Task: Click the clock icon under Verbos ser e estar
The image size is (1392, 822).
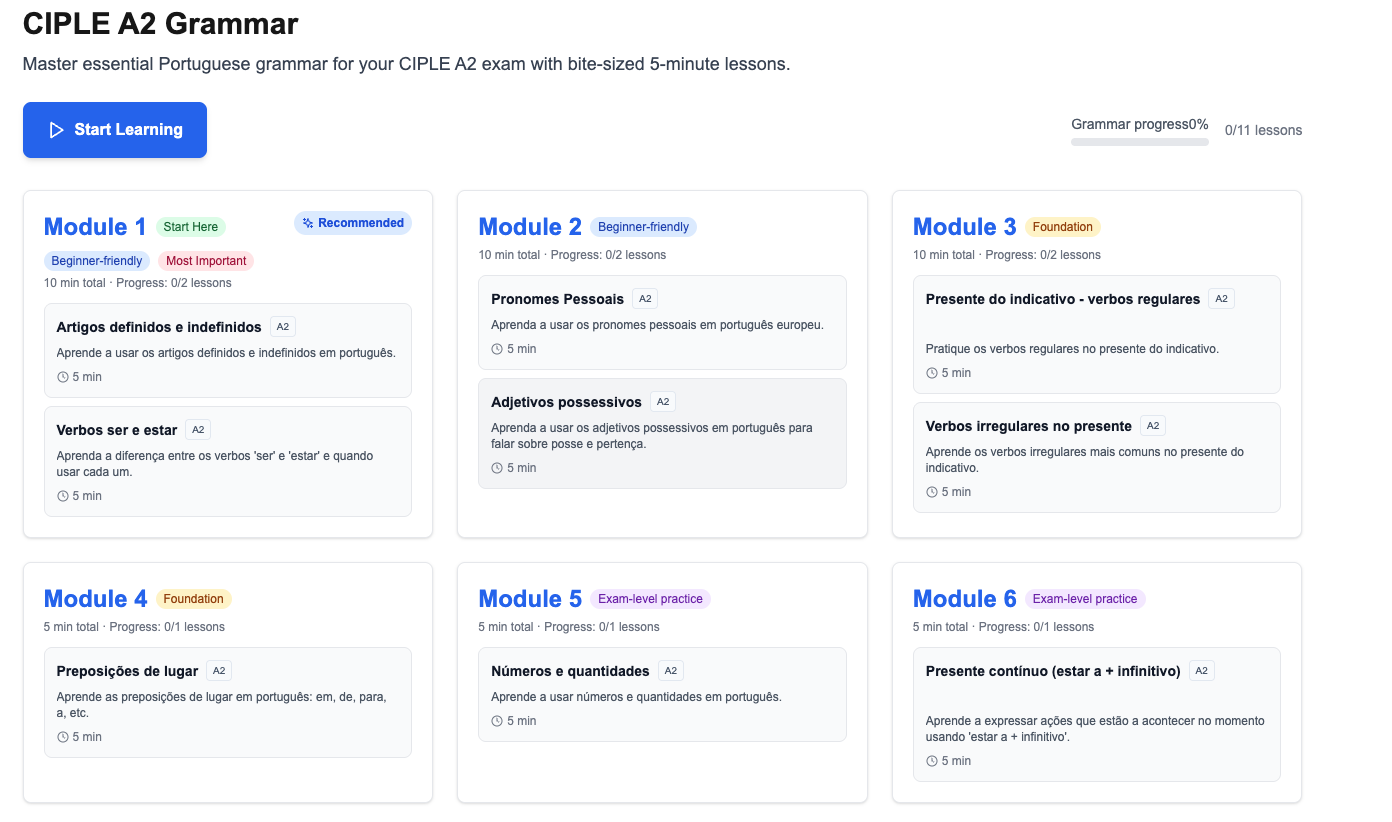Action: click(x=63, y=496)
